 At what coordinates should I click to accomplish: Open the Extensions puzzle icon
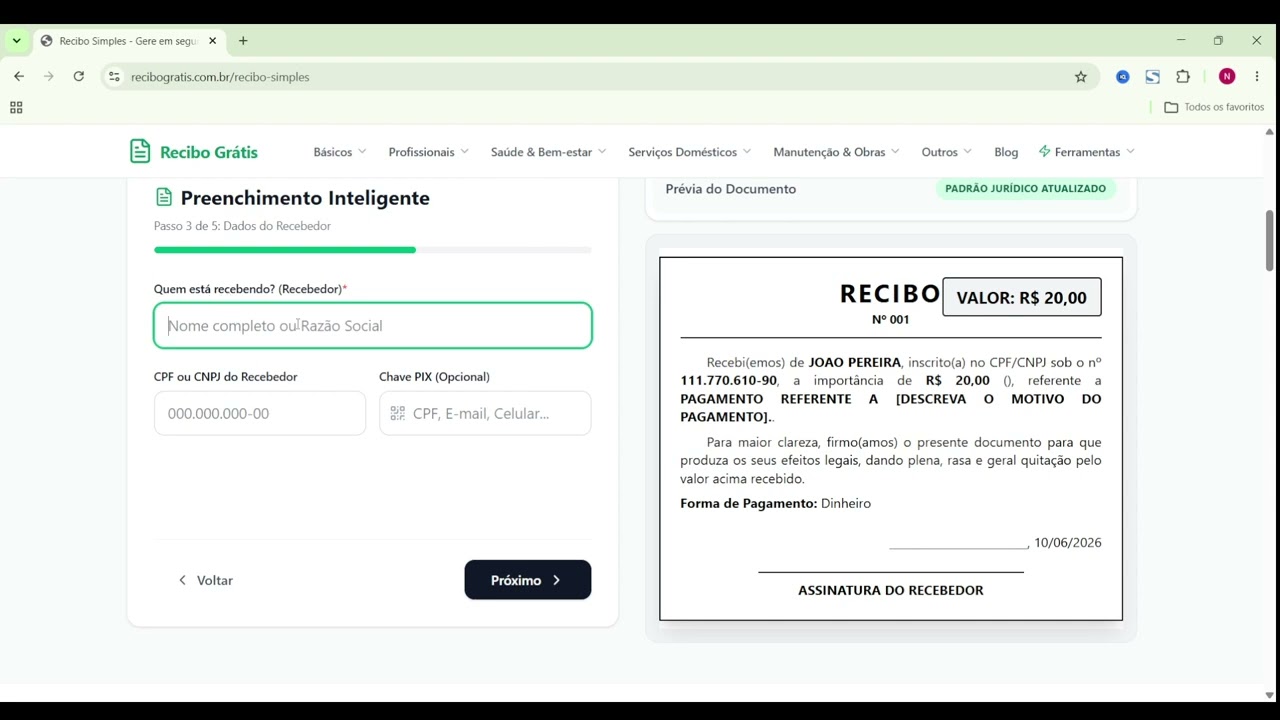[x=1183, y=76]
